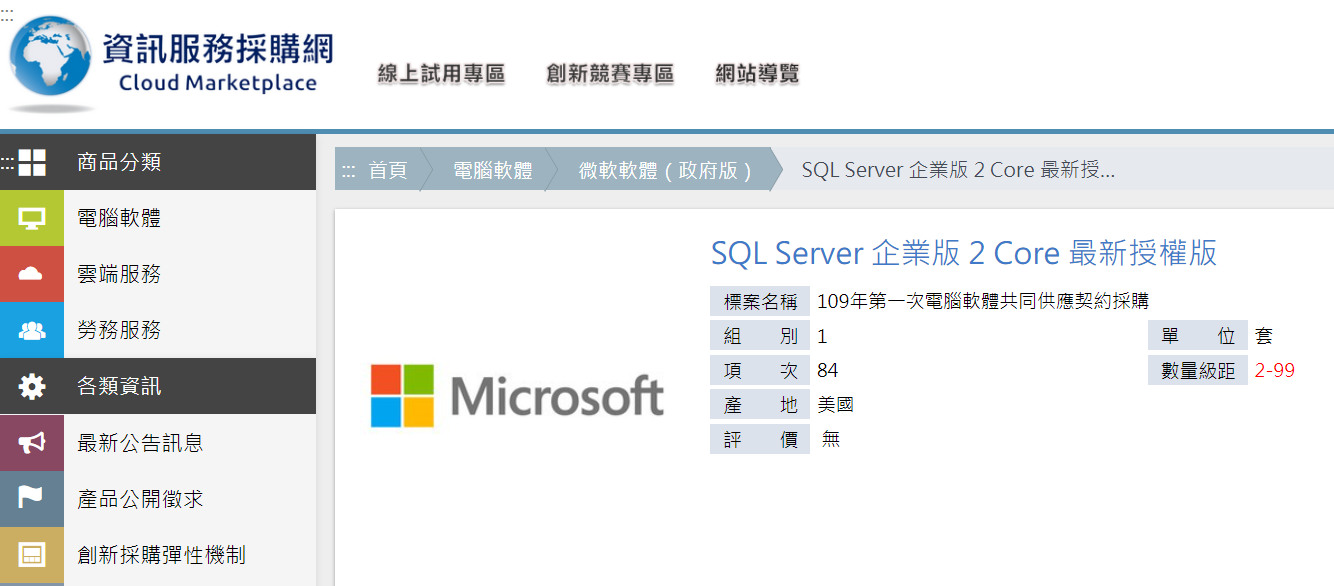Viewport: 1334px width, 586px height.
Task: Click the flag icon for 產品公開徵求
Action: 32,498
